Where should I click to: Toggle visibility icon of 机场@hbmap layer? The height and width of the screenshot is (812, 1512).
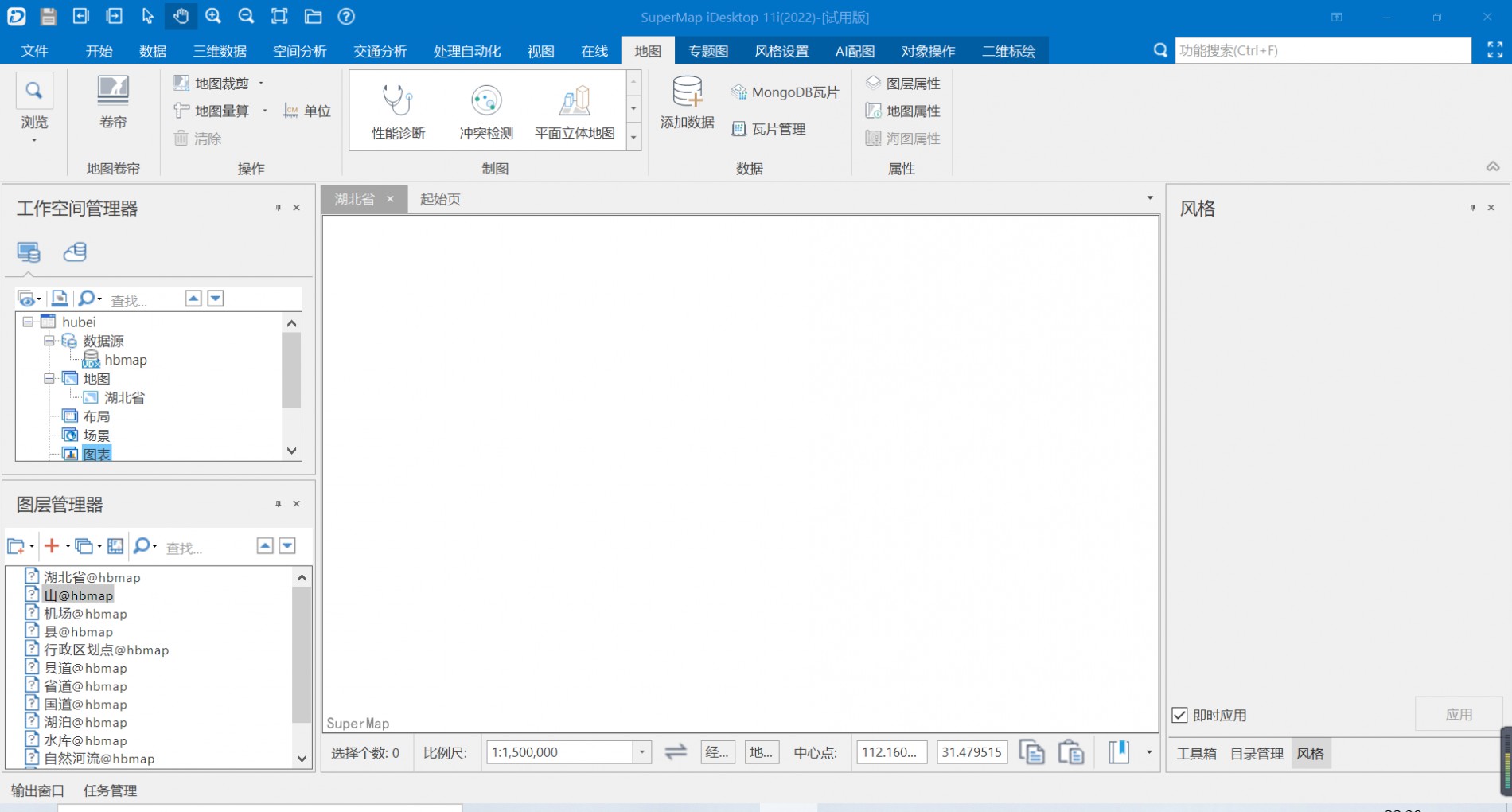(x=32, y=613)
